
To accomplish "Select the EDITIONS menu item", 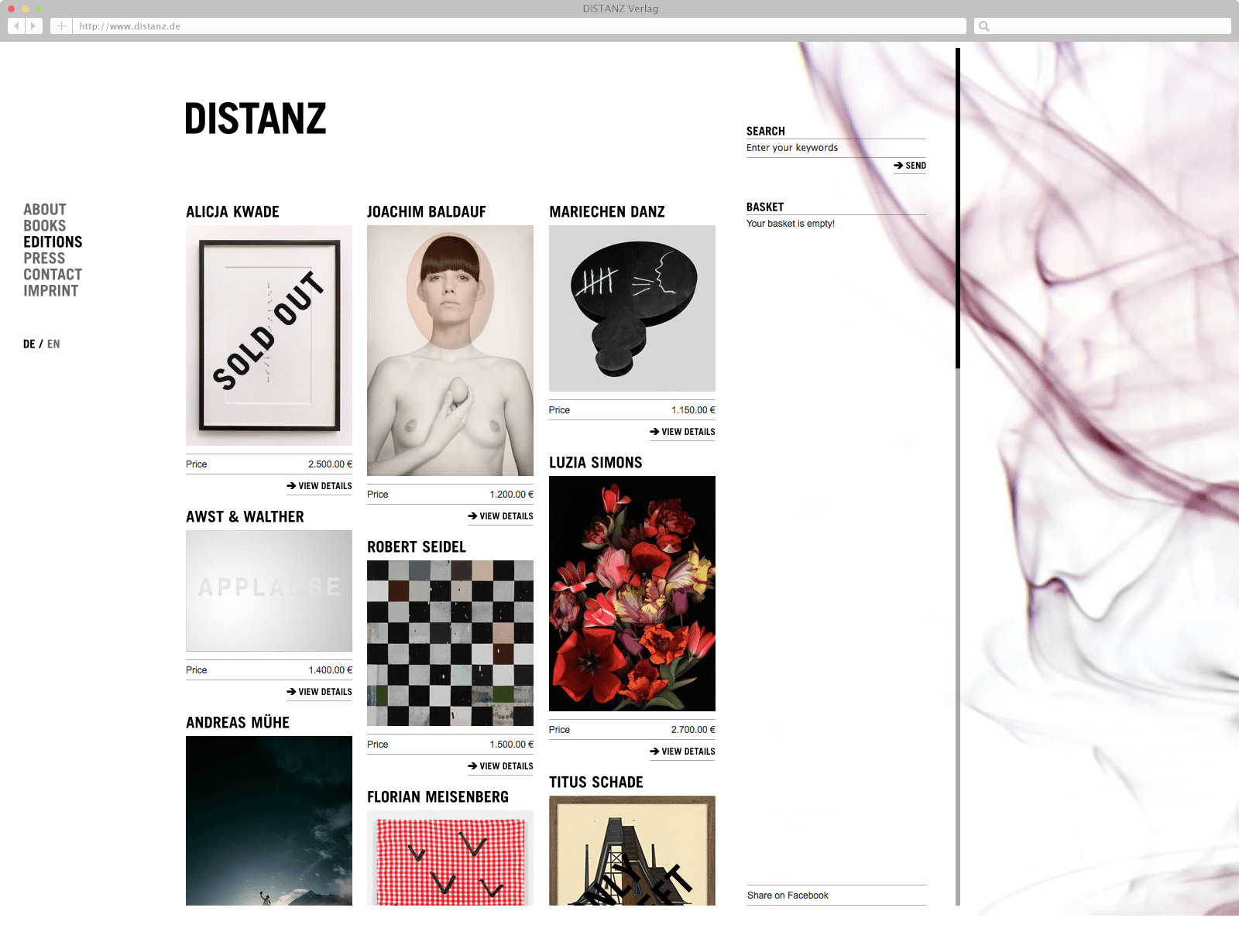I will pos(53,242).
